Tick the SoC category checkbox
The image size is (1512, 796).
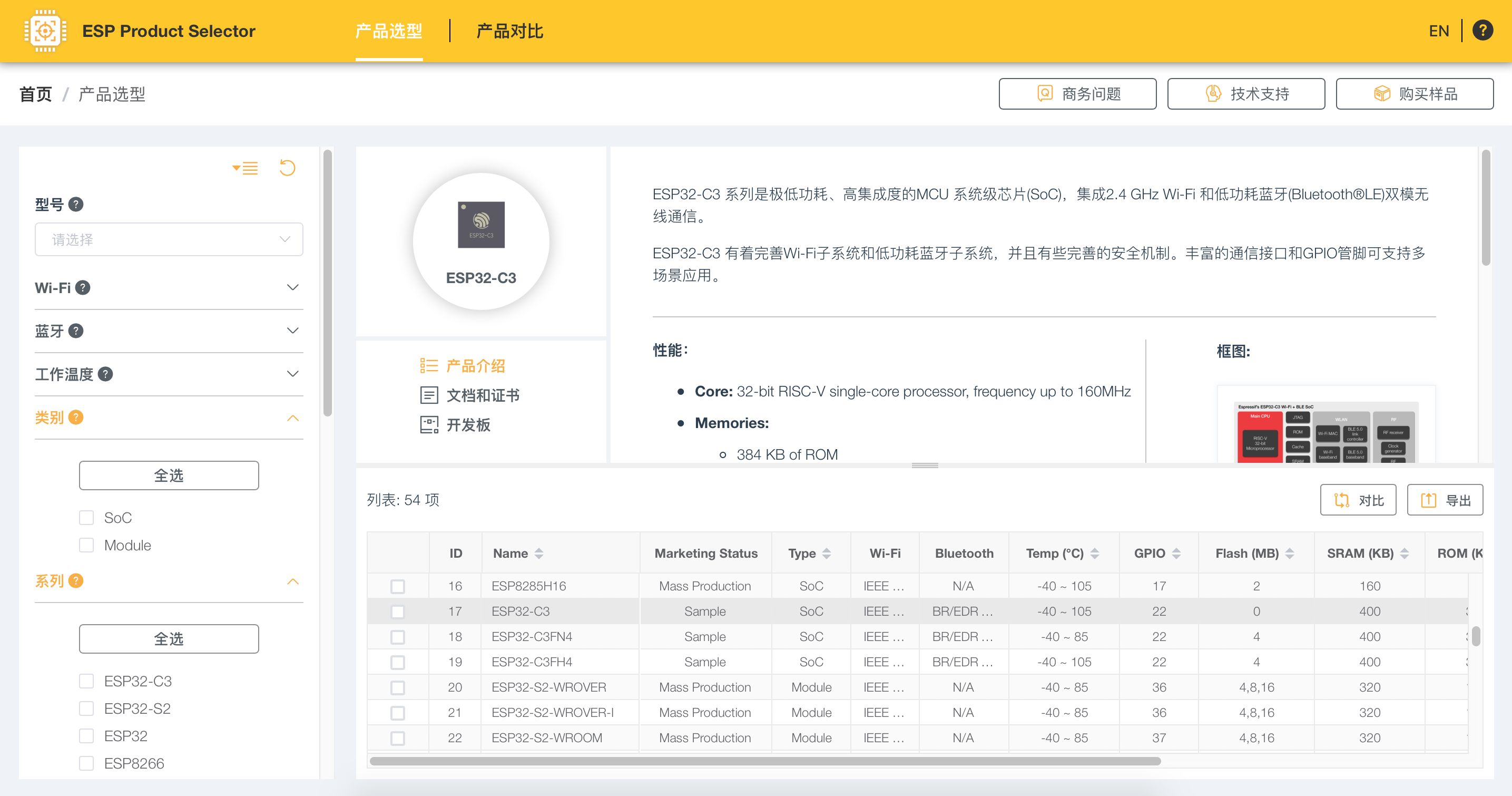coord(86,518)
